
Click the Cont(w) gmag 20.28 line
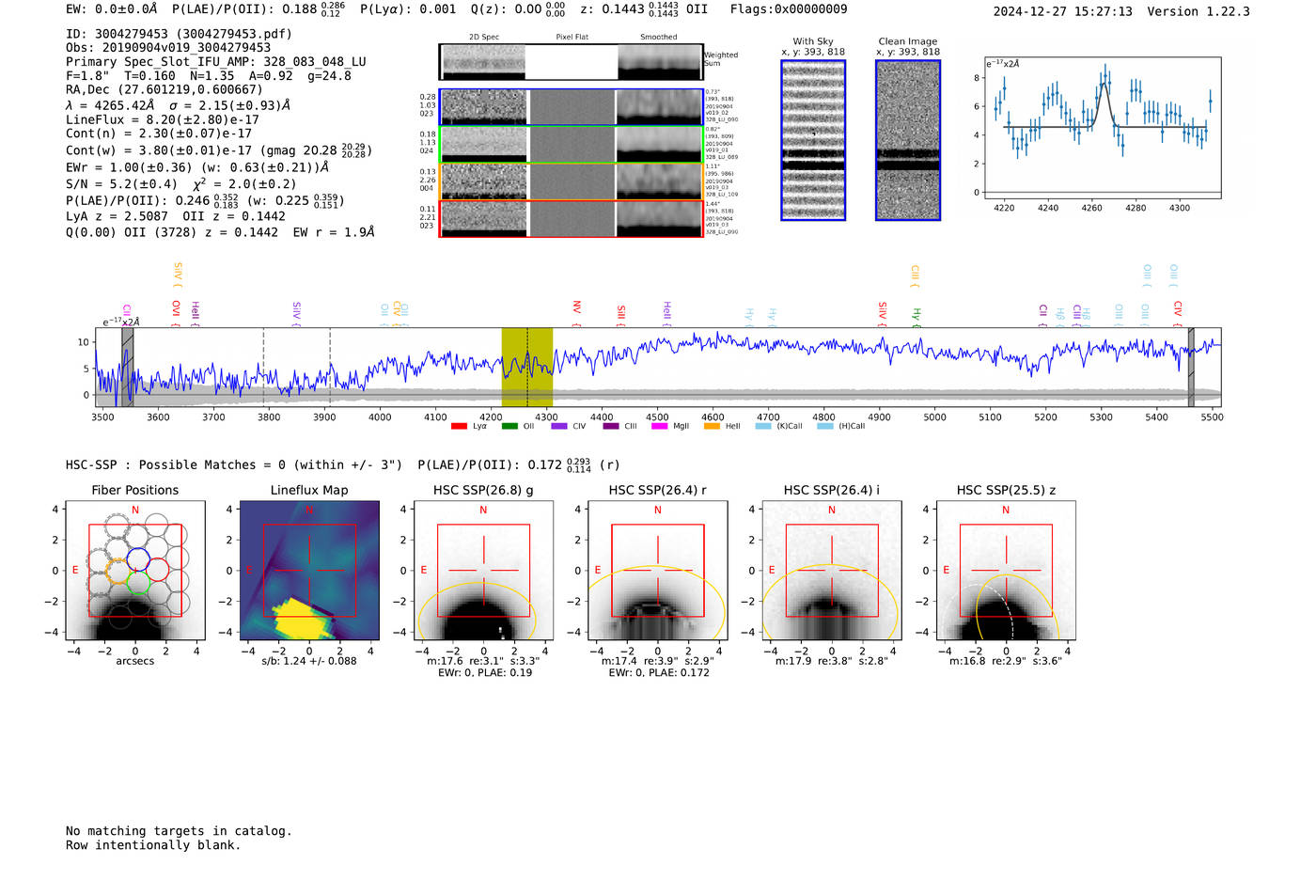(219, 150)
